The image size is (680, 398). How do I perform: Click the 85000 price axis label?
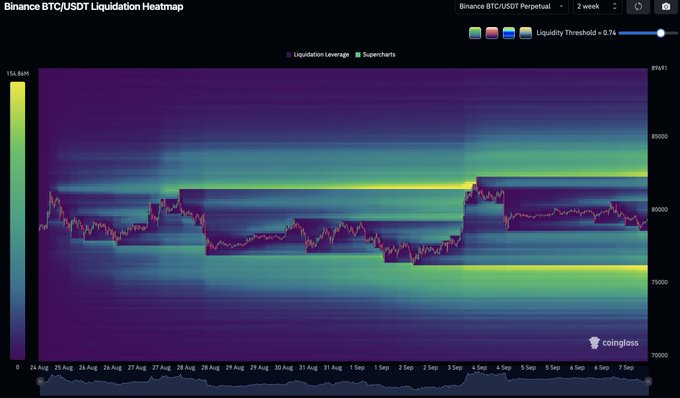(660, 137)
